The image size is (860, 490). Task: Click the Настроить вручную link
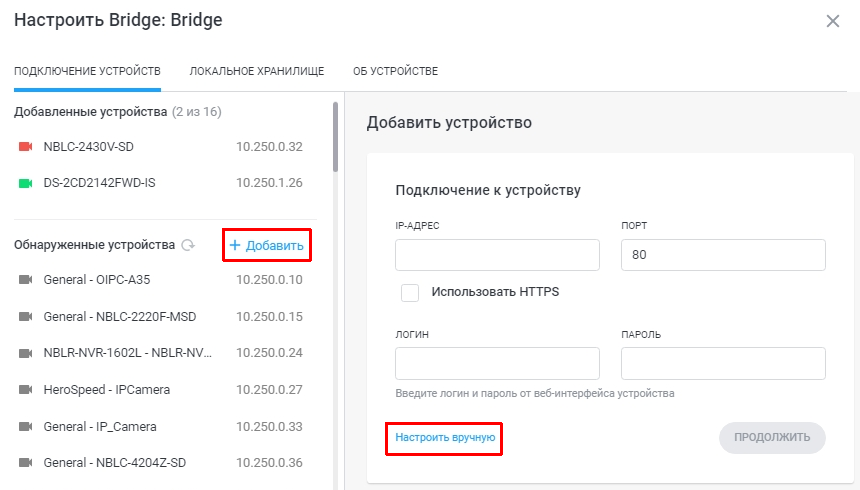(x=445, y=437)
